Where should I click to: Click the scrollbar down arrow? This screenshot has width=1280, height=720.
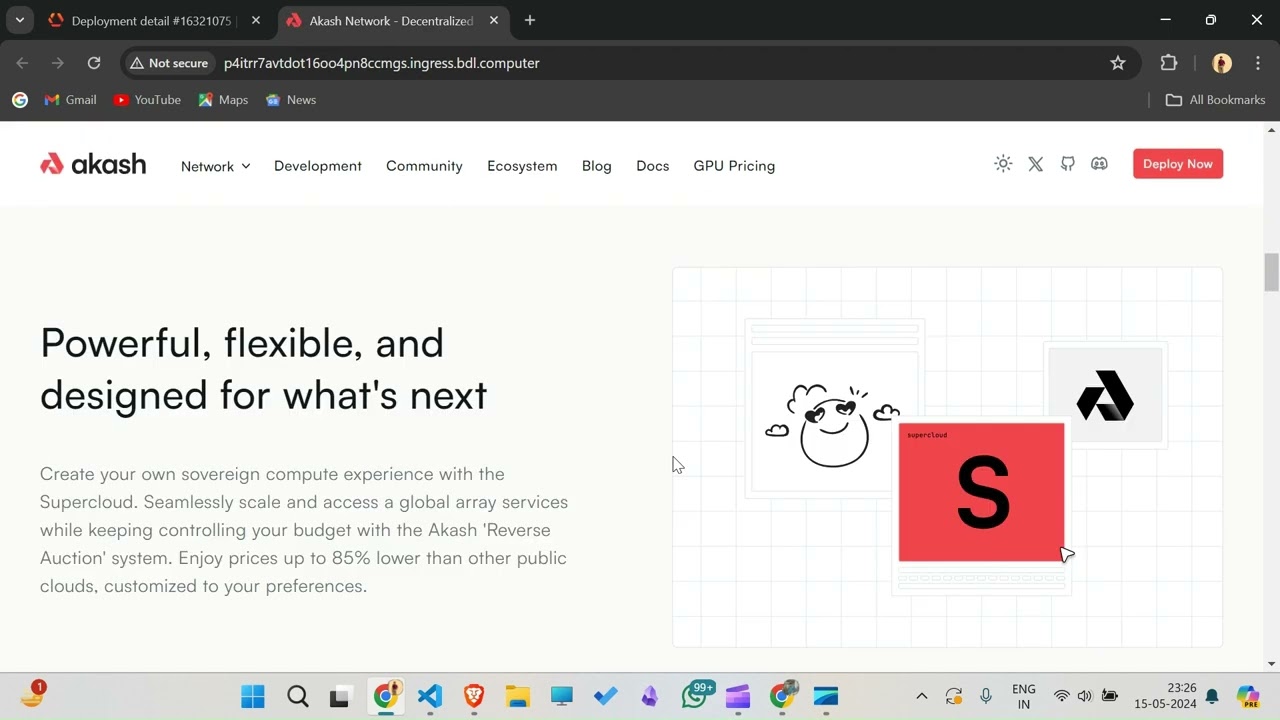tap(1272, 663)
